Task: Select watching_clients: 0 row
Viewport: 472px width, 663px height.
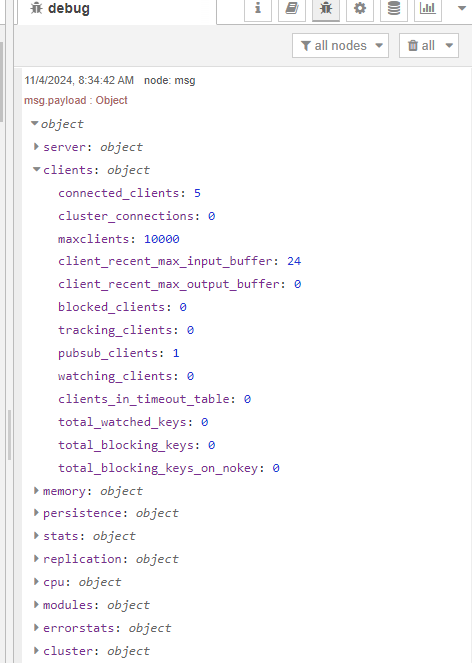Action: 126,376
